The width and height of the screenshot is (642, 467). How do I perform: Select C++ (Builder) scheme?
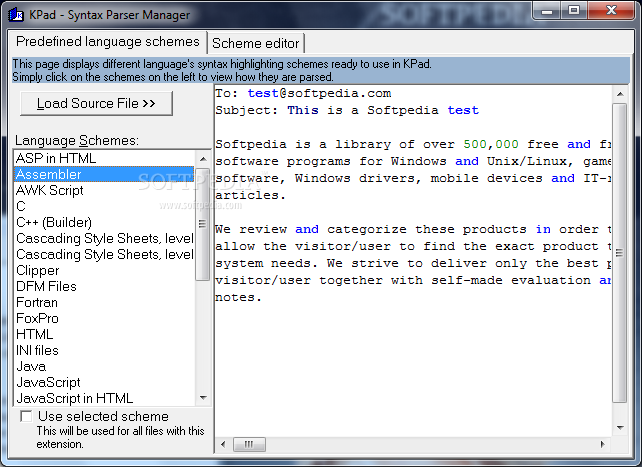click(104, 222)
